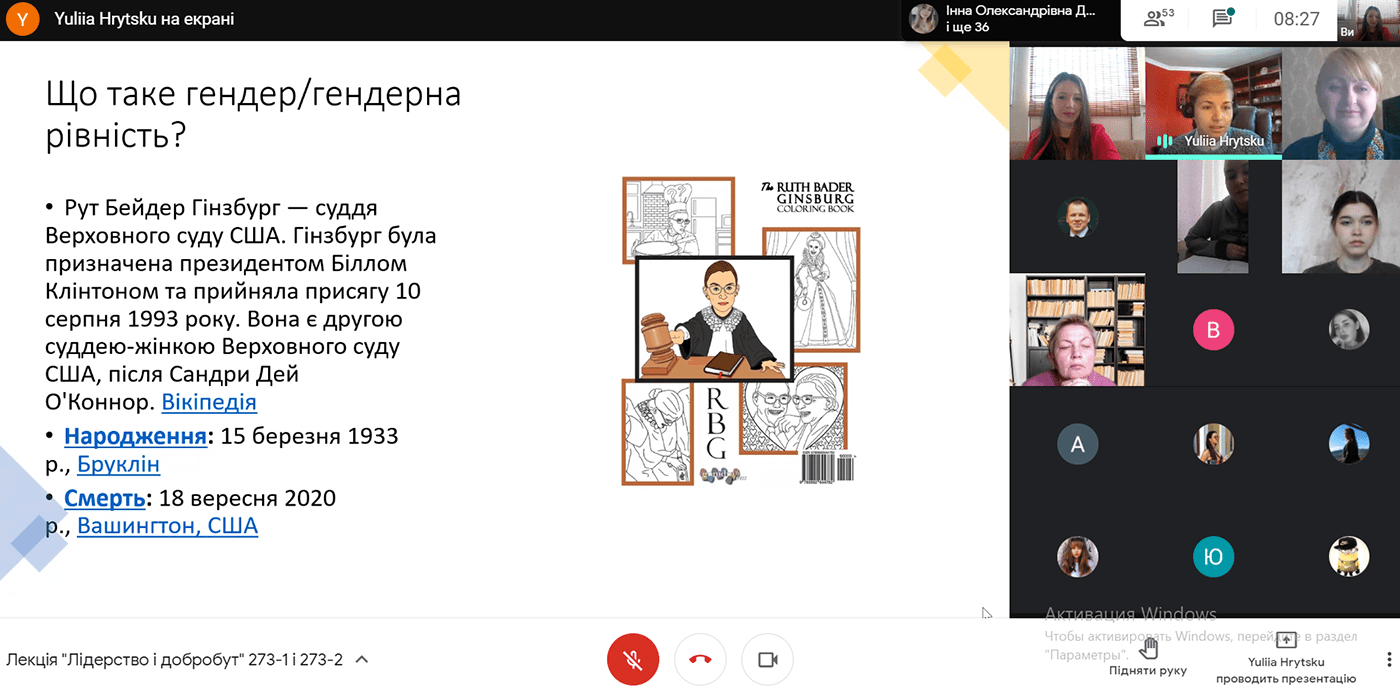
Task: Click the Вашингтон, США link
Action: point(167,526)
